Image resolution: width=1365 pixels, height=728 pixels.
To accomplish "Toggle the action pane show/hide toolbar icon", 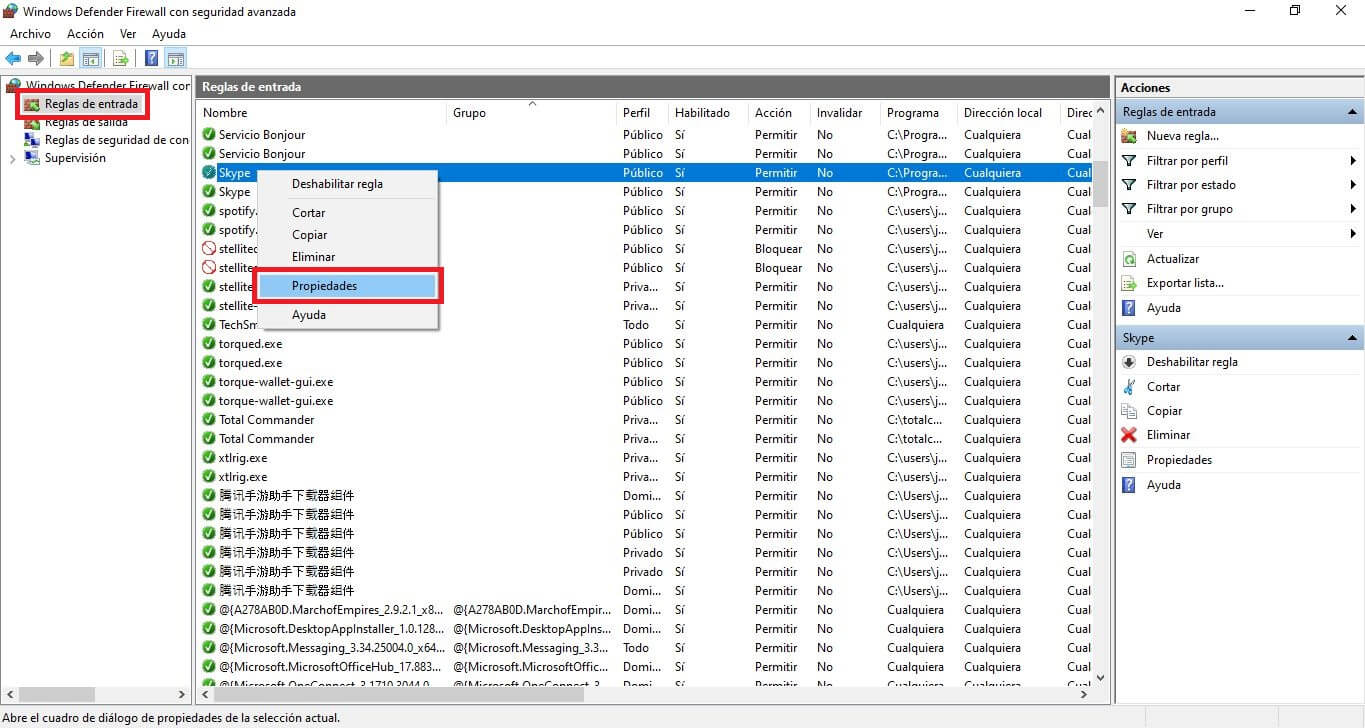I will (x=176, y=59).
